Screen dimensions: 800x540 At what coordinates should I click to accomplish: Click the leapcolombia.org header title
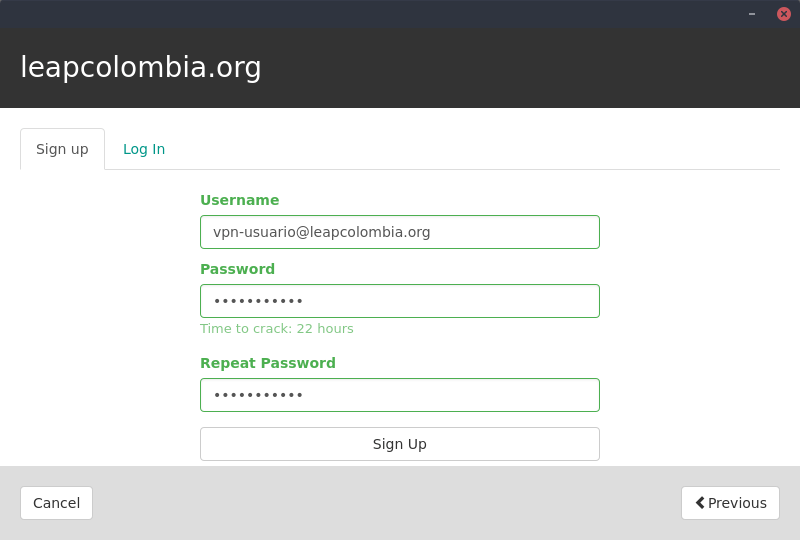(141, 67)
